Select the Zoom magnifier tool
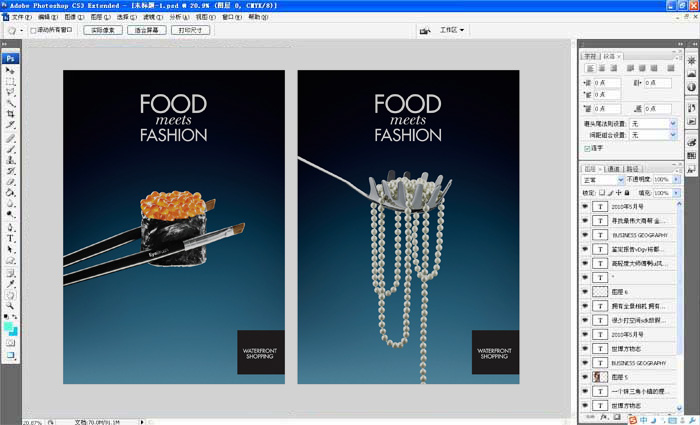 pos(11,305)
